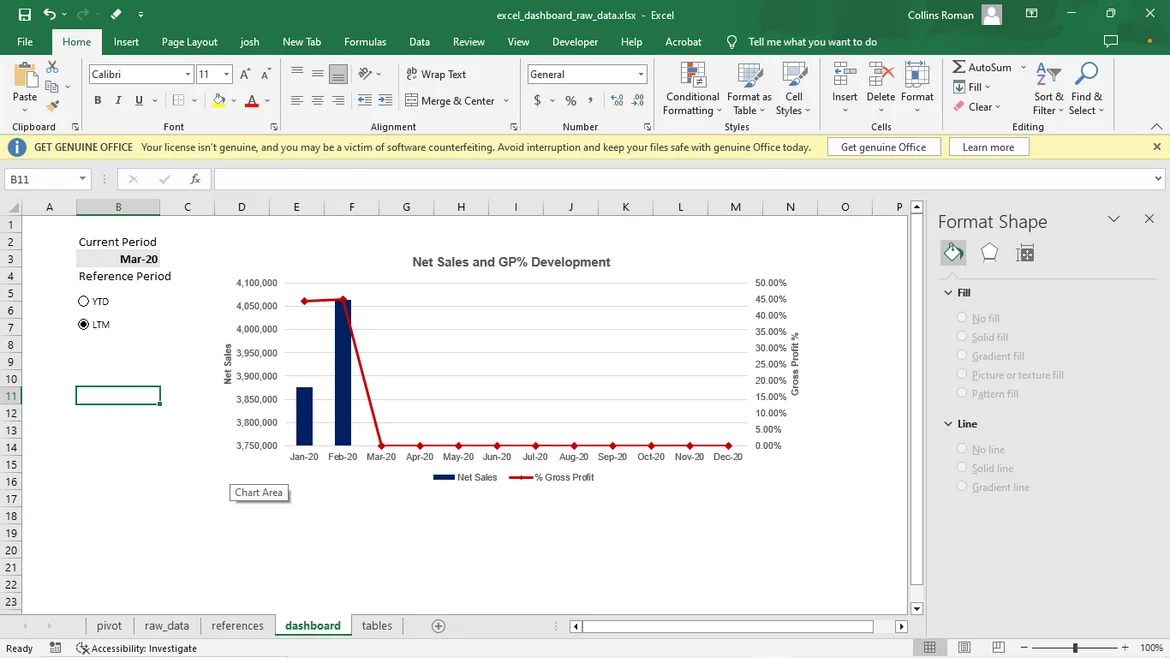Click the Fill & Line paint bucket icon

click(x=953, y=253)
